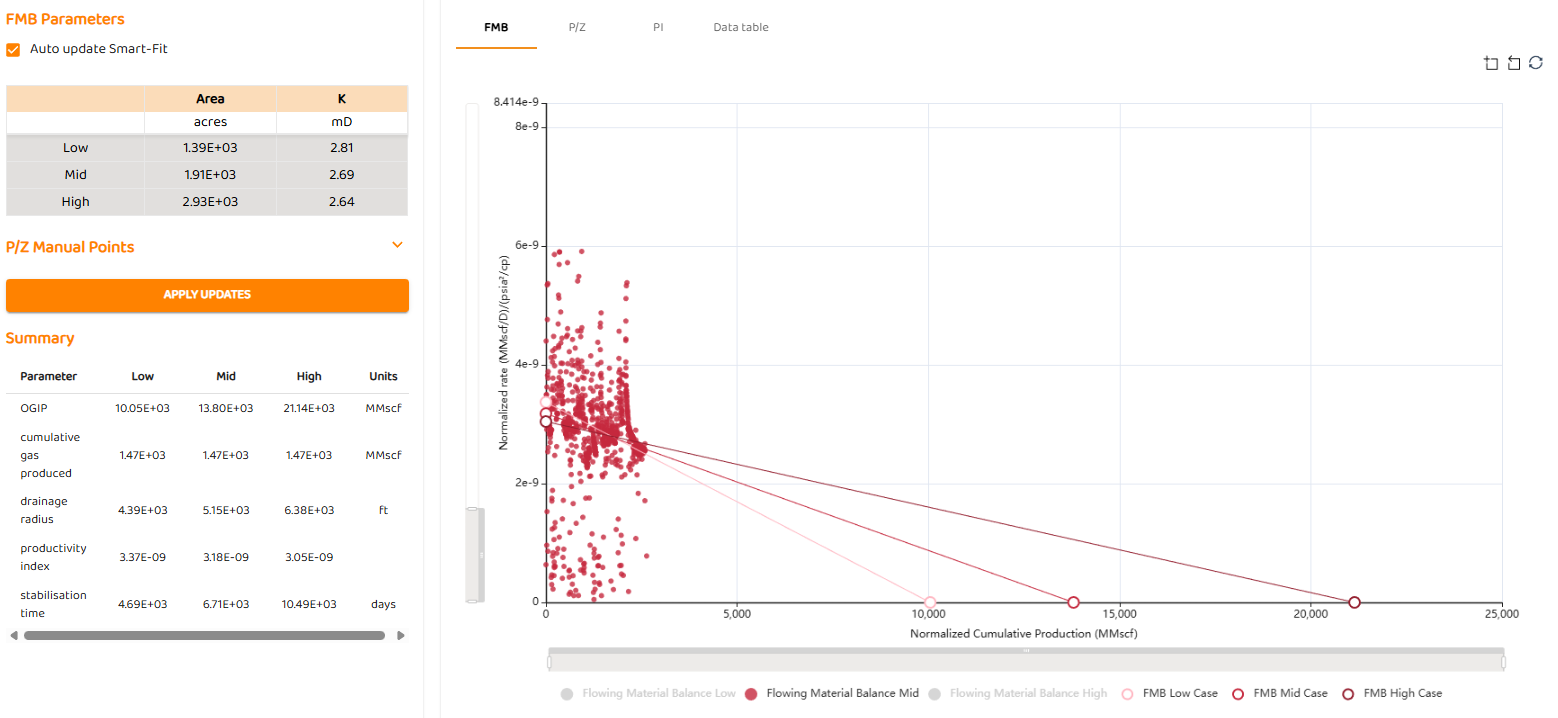Click the chart restore/refresh icon

click(x=1536, y=64)
